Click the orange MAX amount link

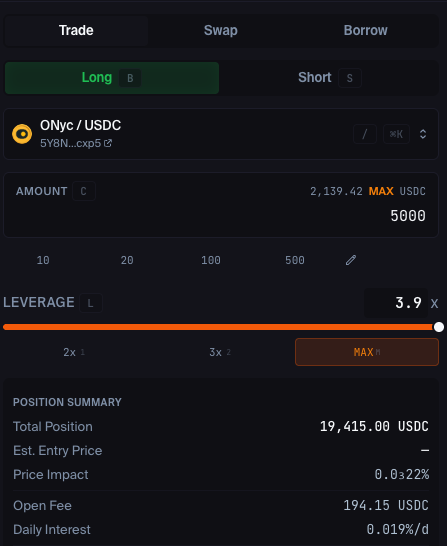[381, 191]
